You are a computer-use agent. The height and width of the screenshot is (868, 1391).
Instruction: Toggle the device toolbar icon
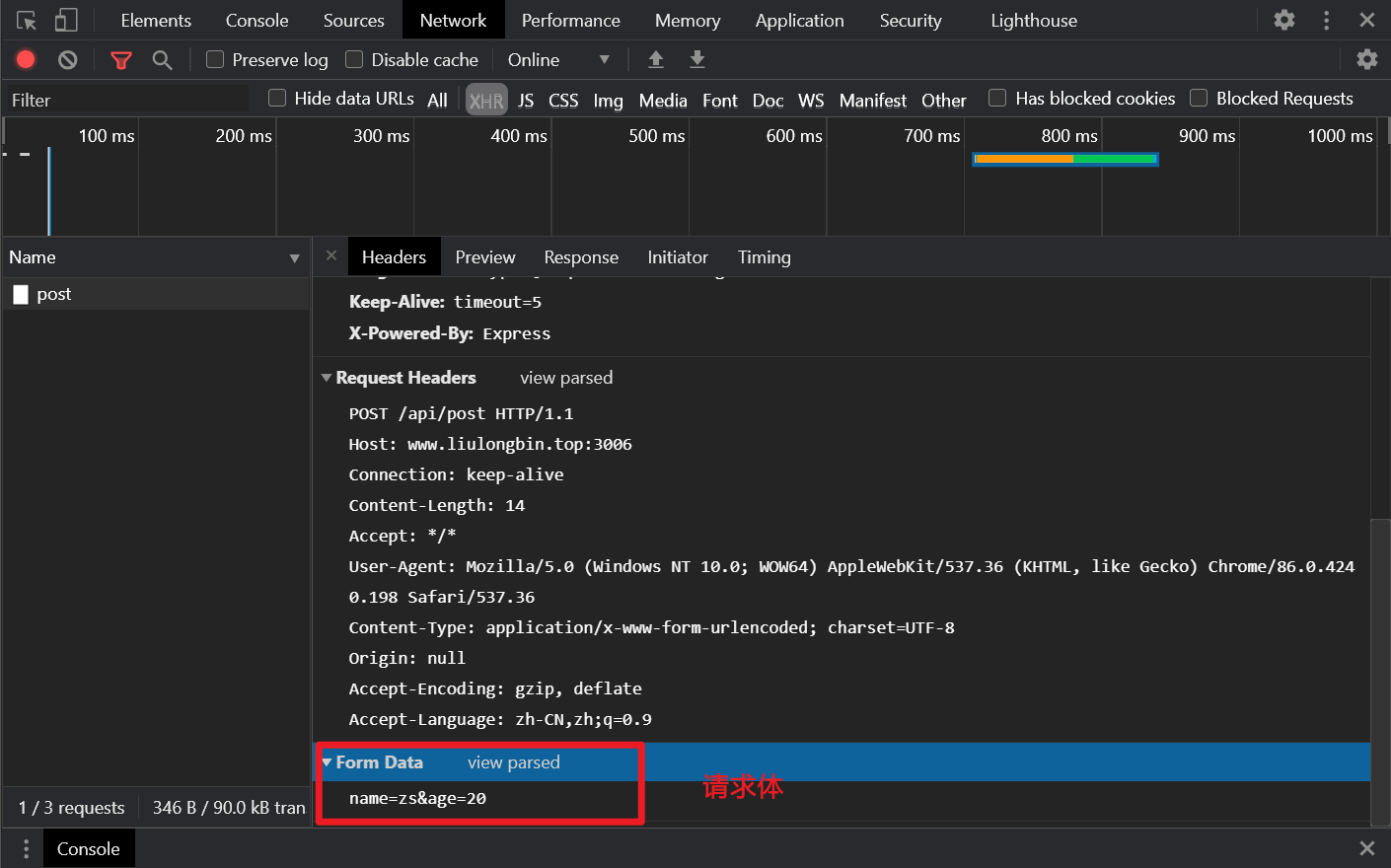click(x=66, y=21)
